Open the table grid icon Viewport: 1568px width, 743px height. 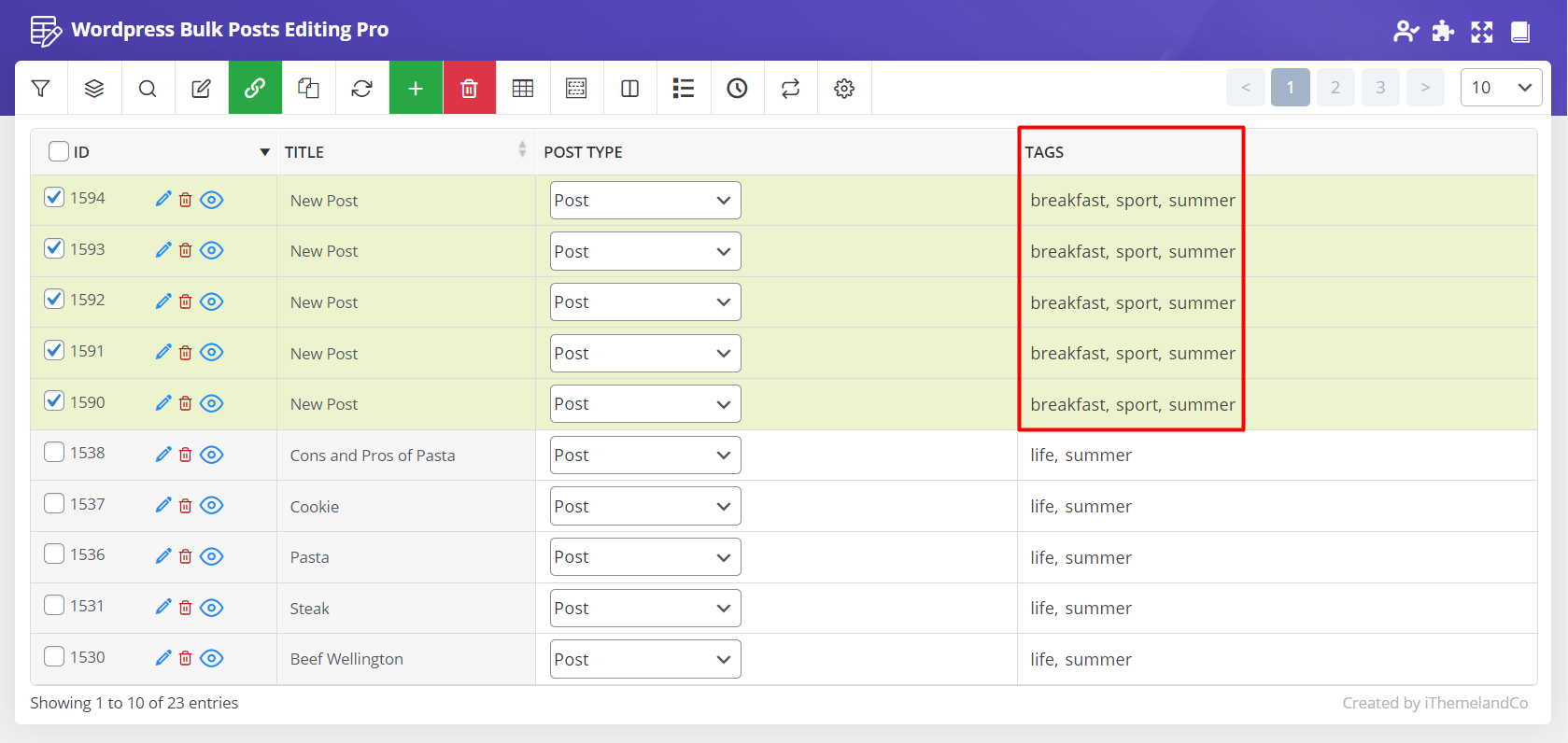(x=523, y=88)
